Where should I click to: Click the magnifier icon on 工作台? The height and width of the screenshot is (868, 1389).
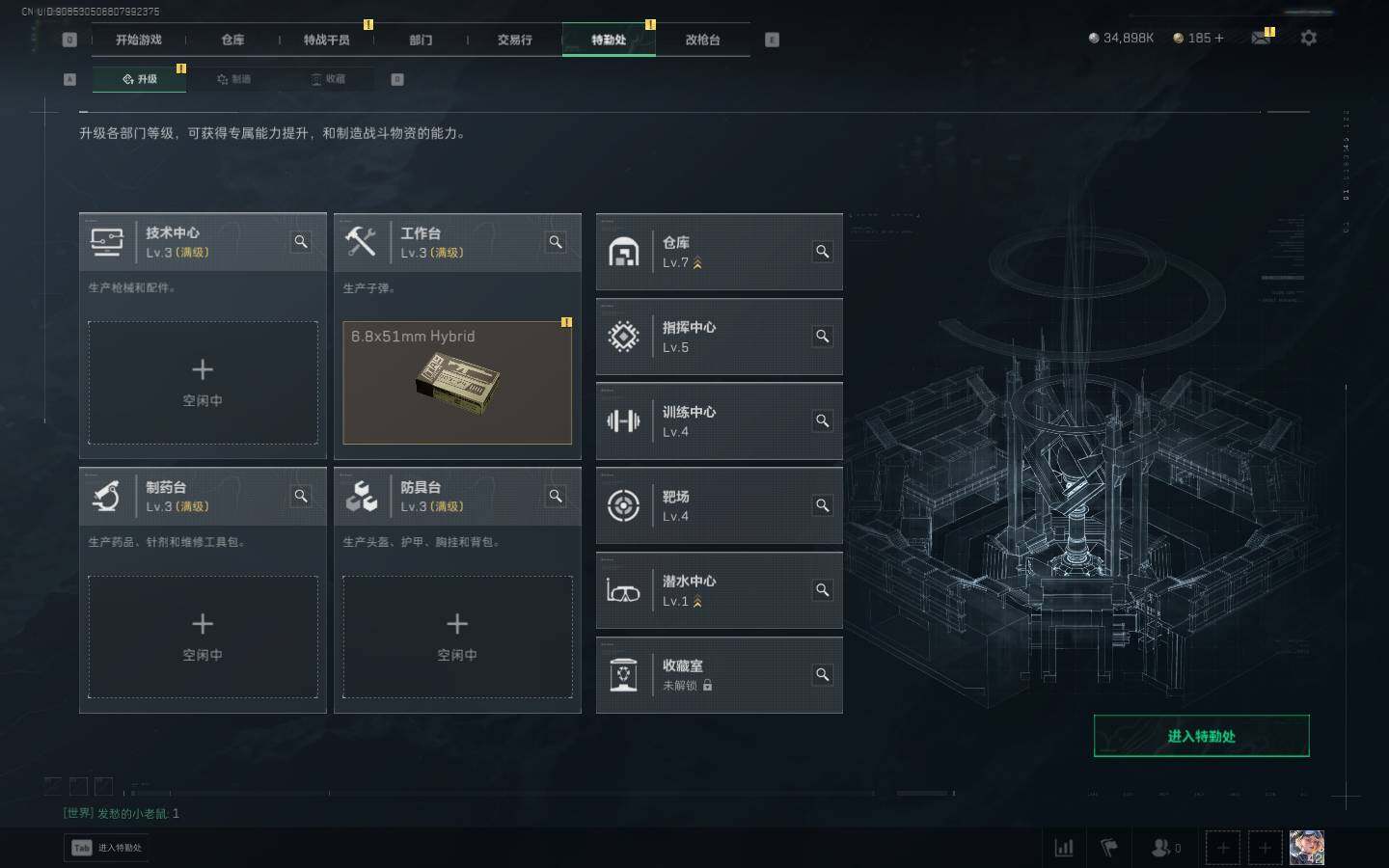(556, 242)
